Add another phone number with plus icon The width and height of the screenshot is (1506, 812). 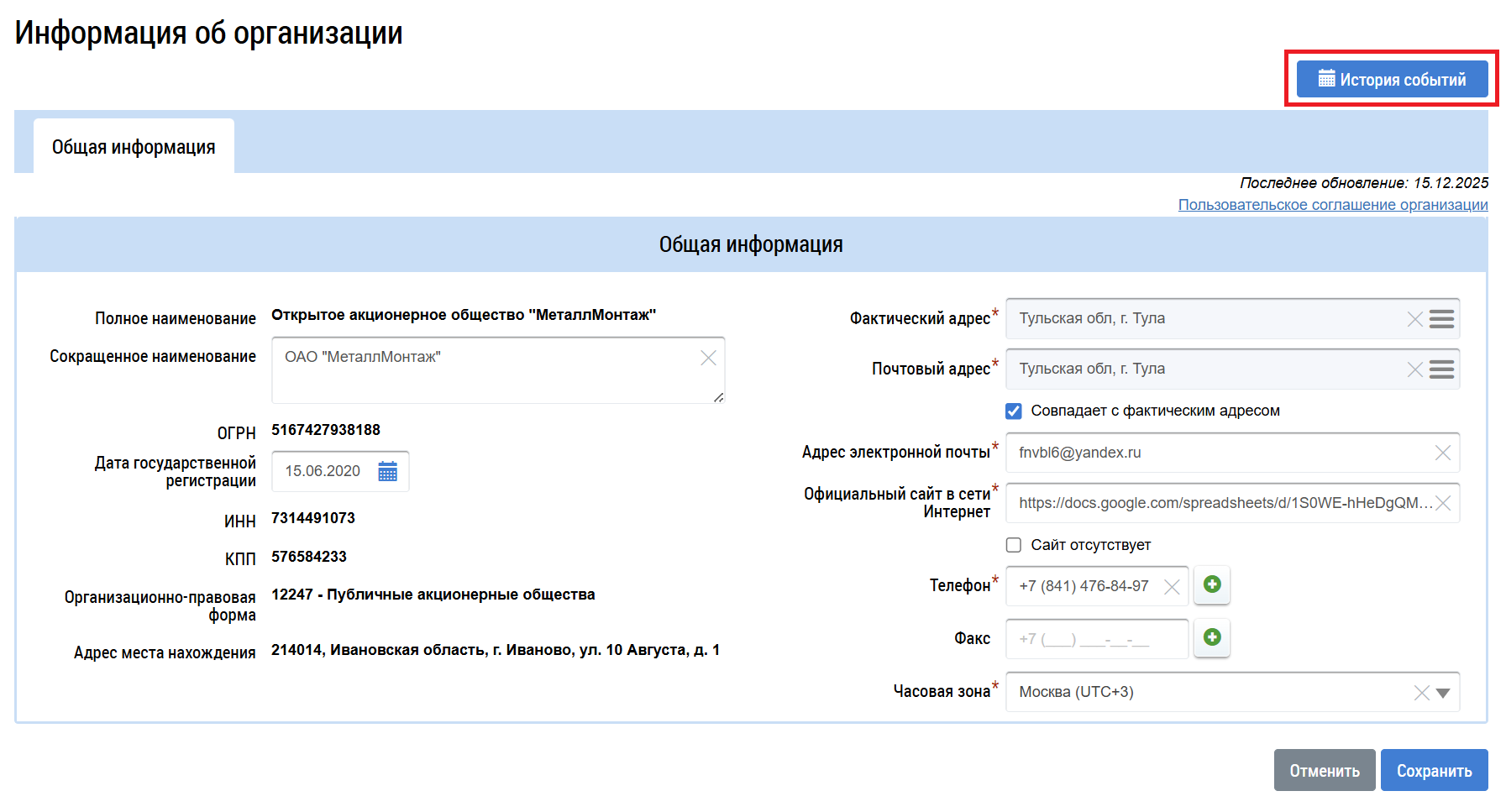(x=1211, y=584)
